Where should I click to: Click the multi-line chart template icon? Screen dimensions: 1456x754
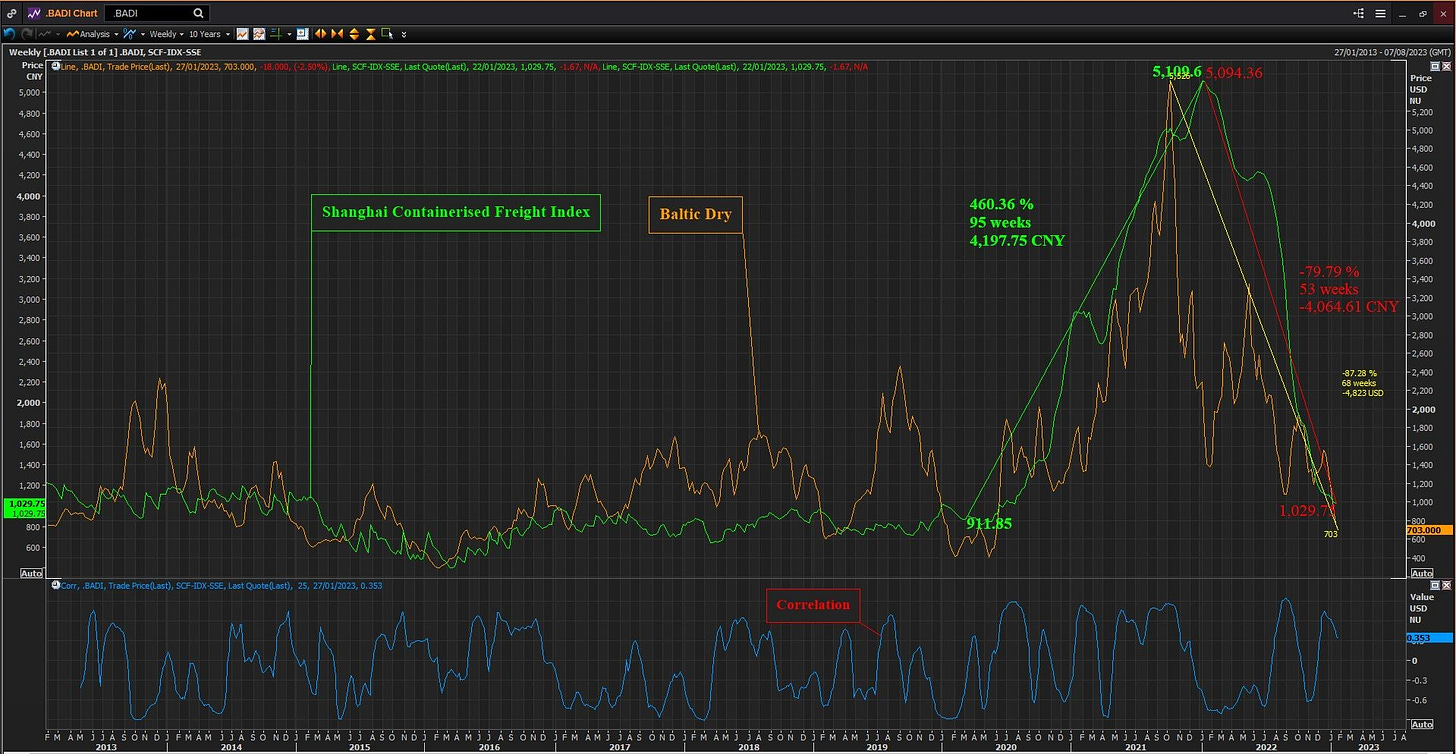(x=259, y=34)
